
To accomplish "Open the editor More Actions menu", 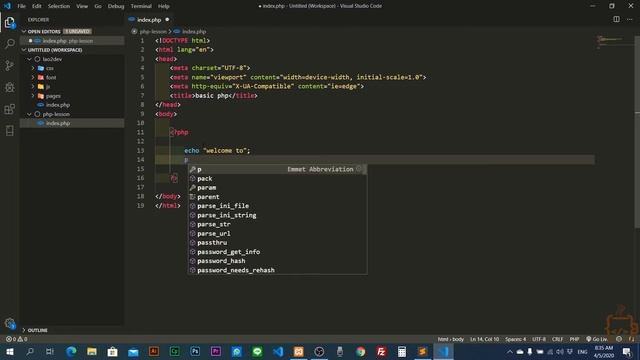I will (630, 19).
